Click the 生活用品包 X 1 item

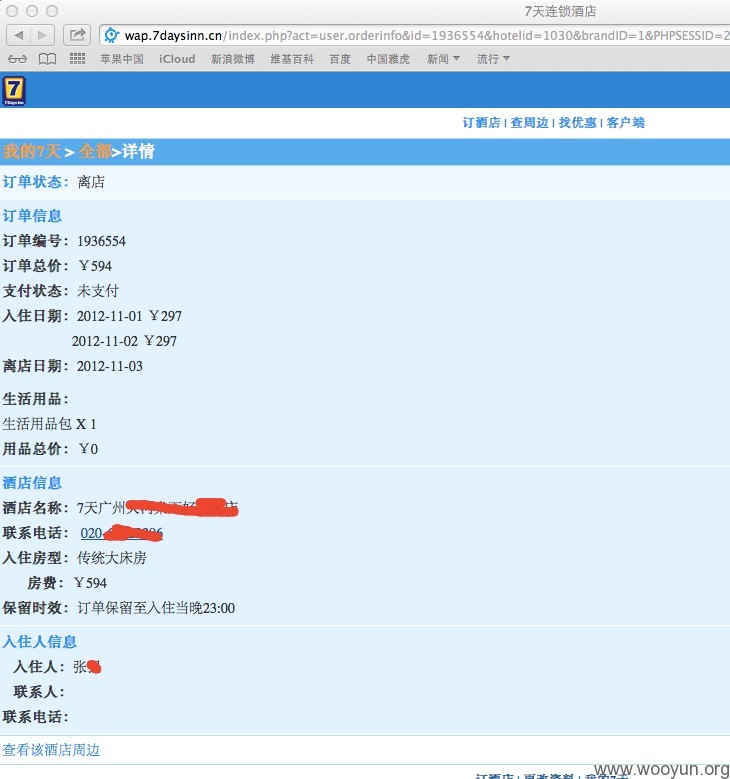(x=49, y=424)
